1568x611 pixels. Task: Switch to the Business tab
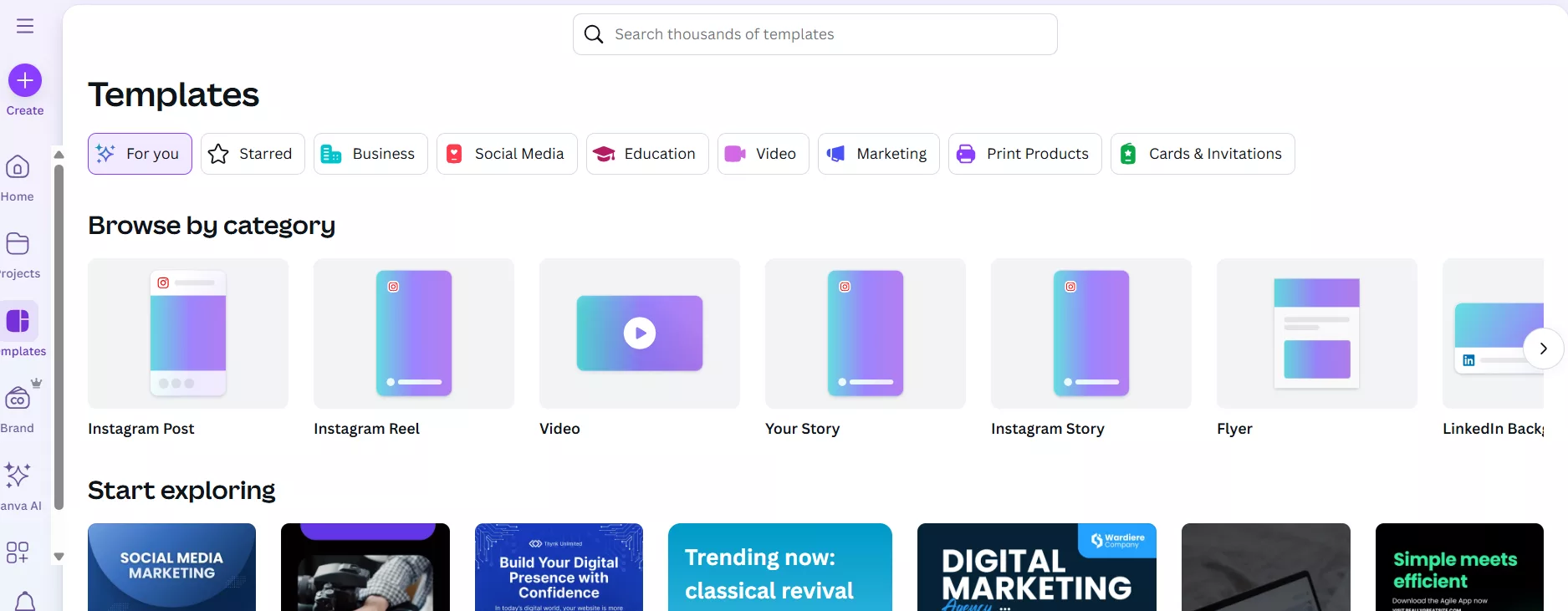click(x=370, y=154)
